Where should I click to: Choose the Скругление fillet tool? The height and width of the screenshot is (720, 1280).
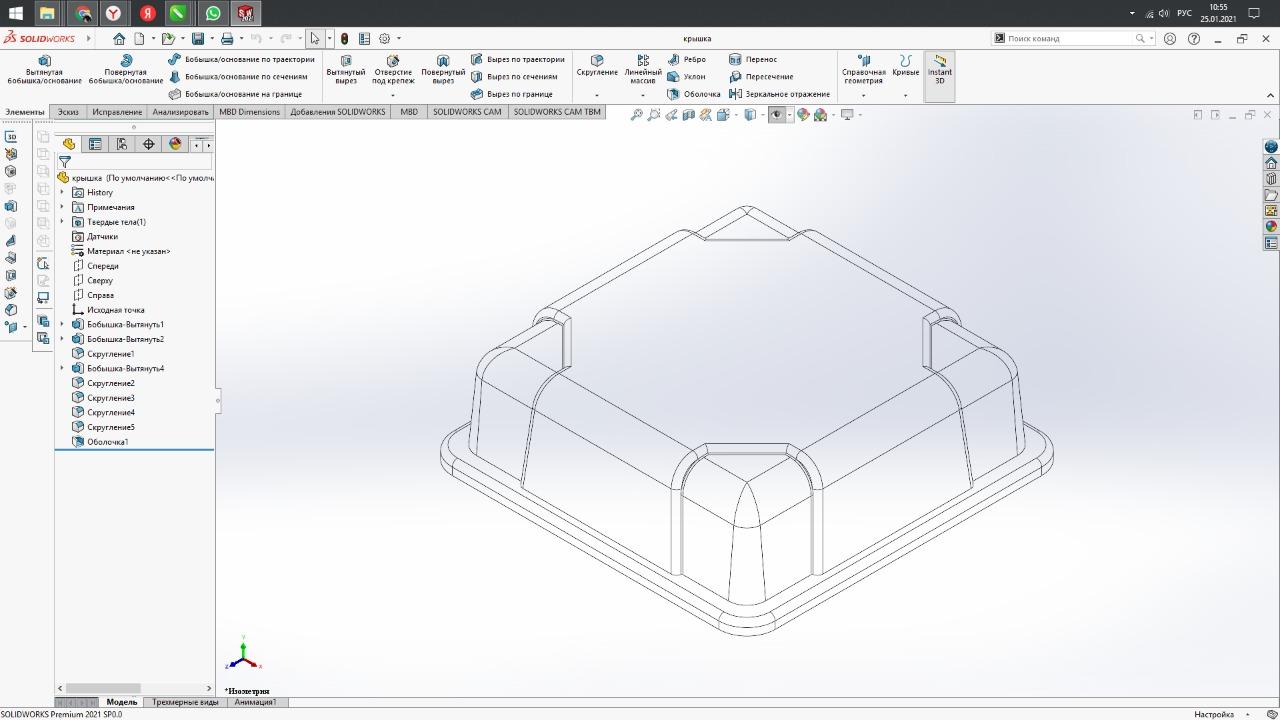[597, 66]
